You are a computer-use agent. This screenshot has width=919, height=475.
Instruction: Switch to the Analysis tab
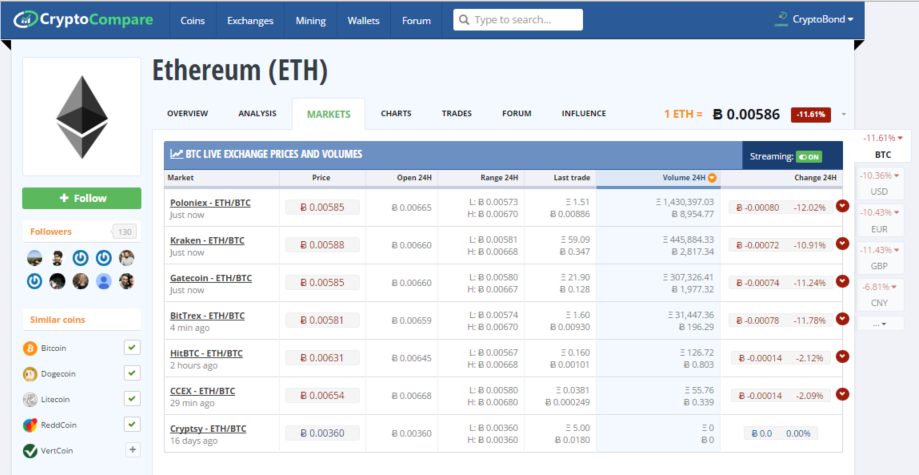click(x=257, y=114)
